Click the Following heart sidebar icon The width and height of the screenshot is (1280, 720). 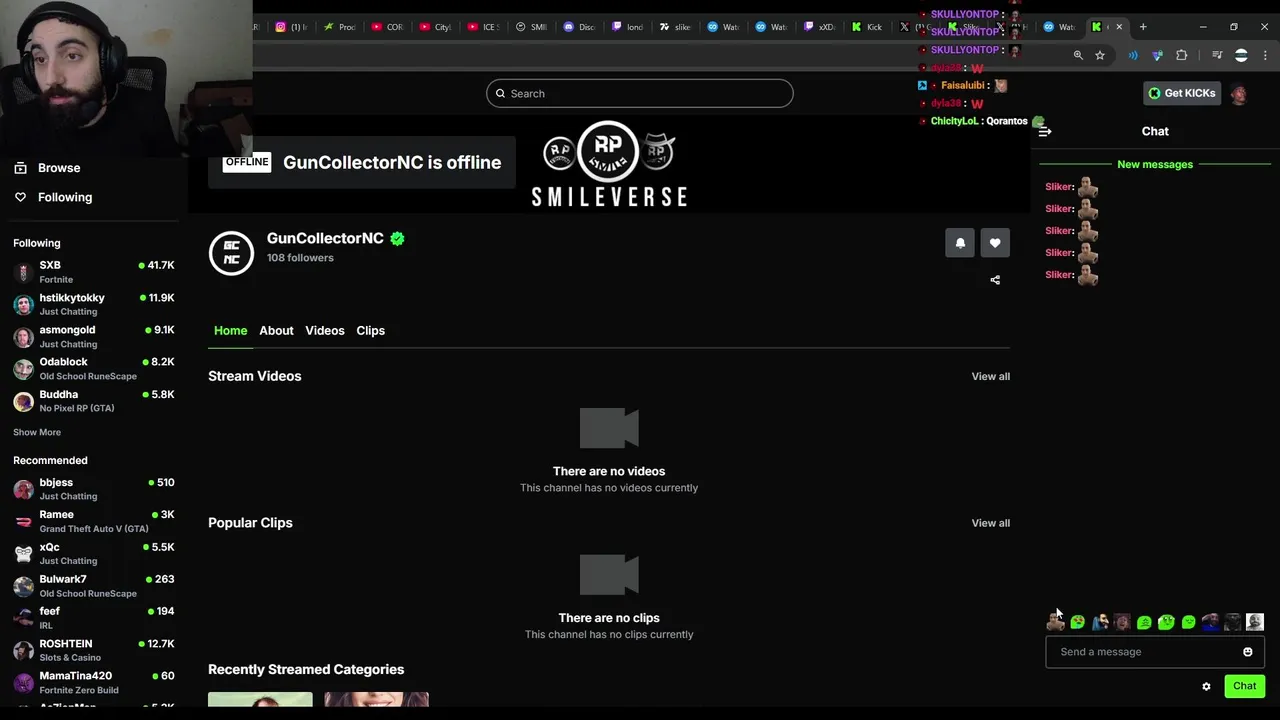click(20, 197)
